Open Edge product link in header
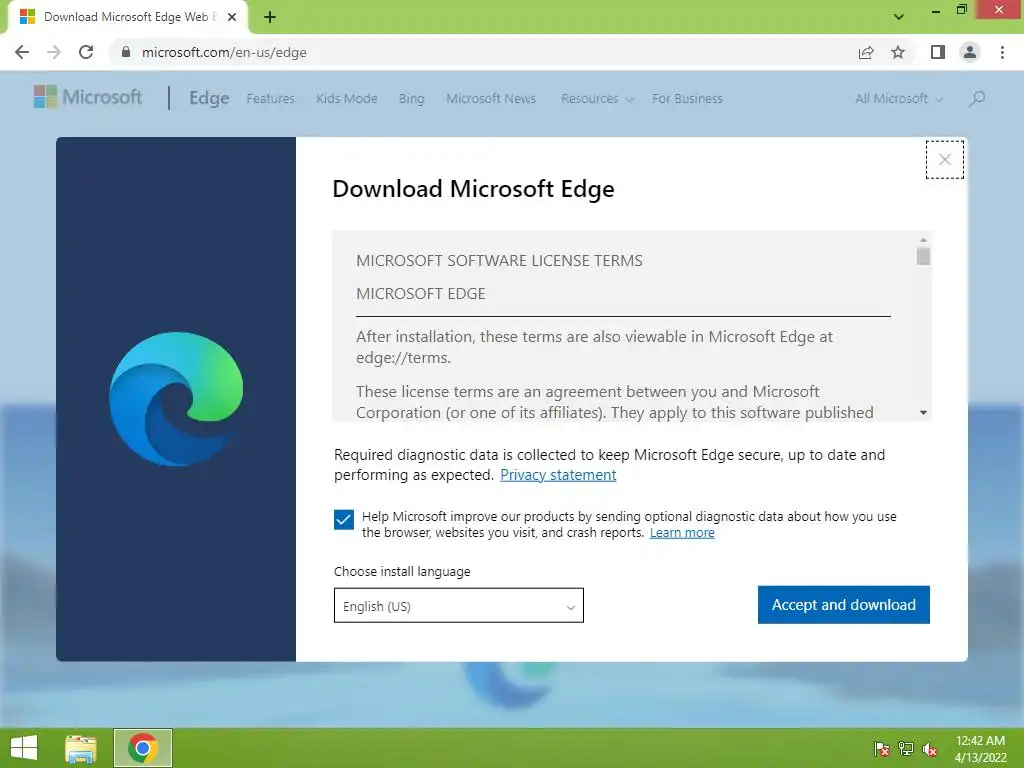Image resolution: width=1024 pixels, height=768 pixels. coord(209,98)
